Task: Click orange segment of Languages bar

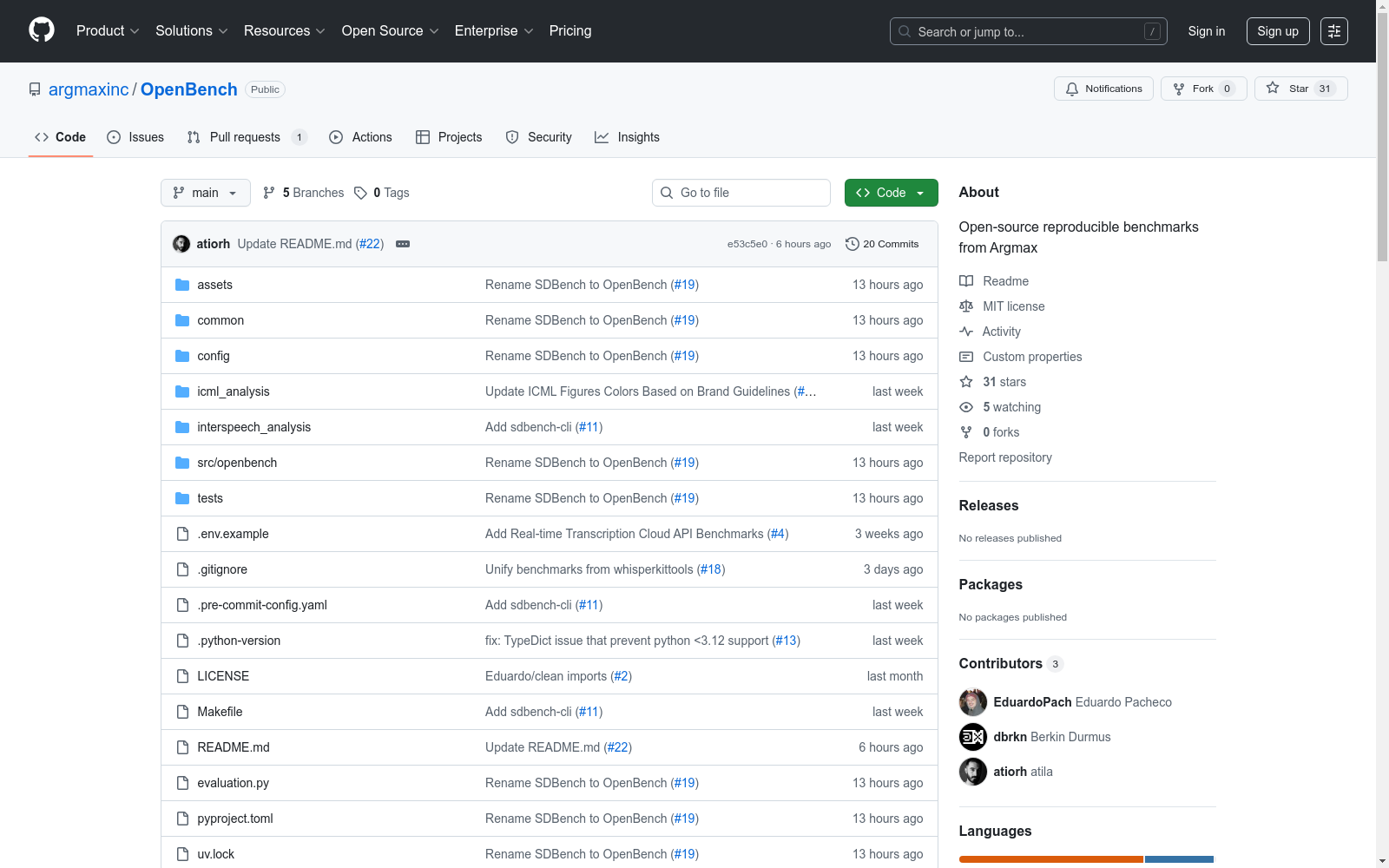Action: (x=1051, y=859)
